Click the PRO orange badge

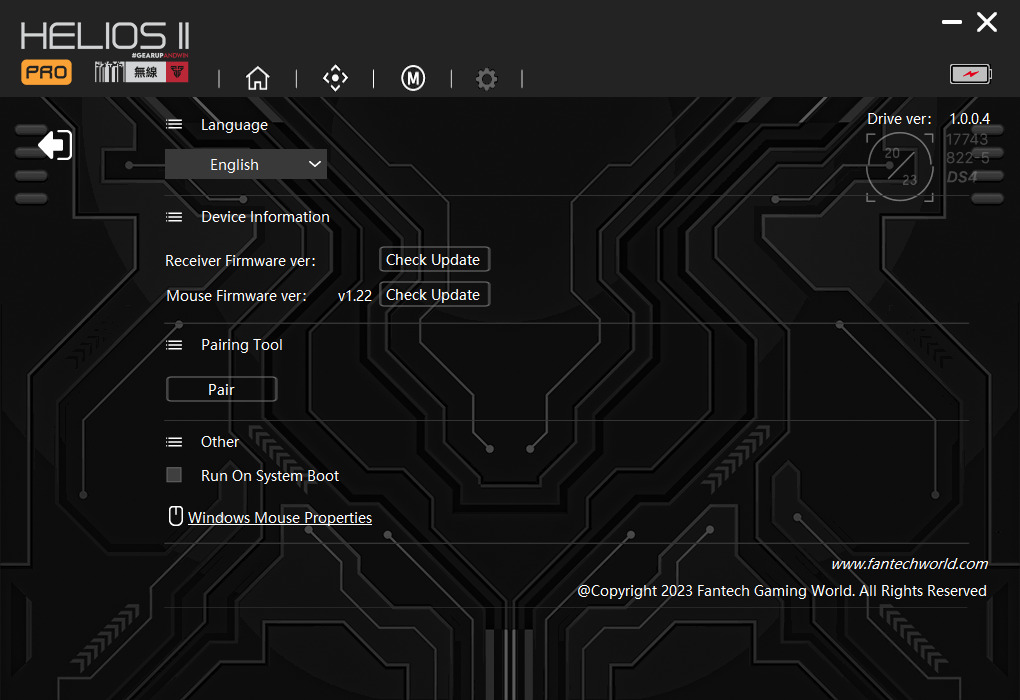click(x=46, y=72)
